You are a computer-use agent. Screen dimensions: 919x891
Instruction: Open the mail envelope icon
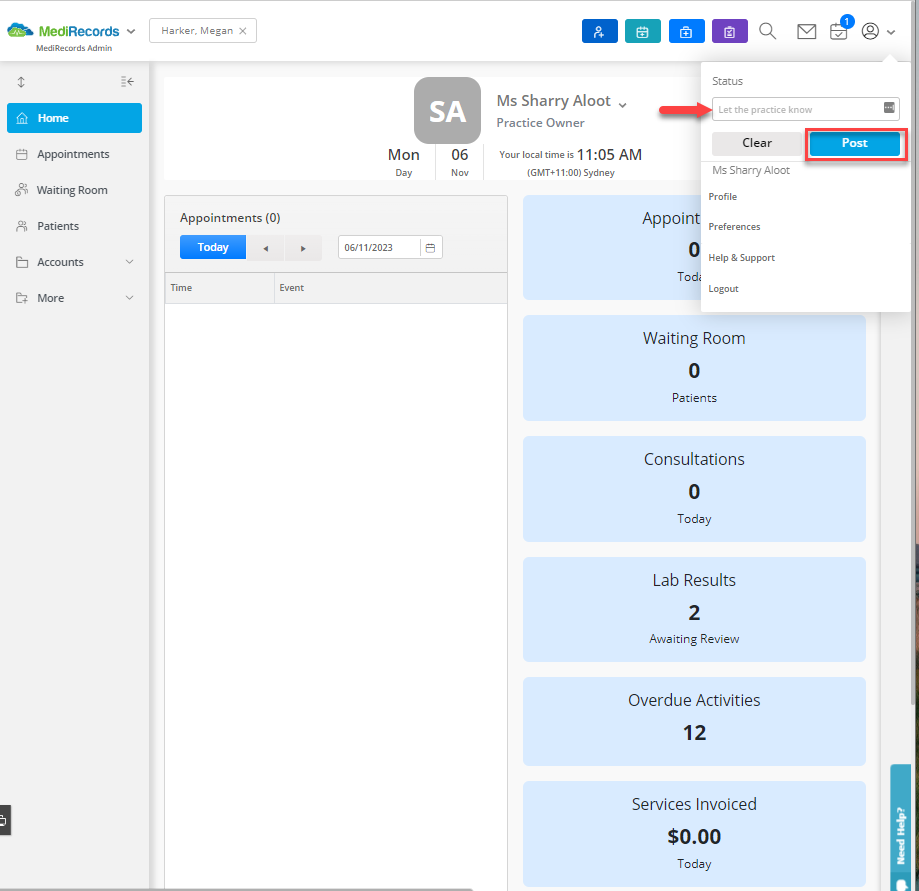tap(806, 32)
